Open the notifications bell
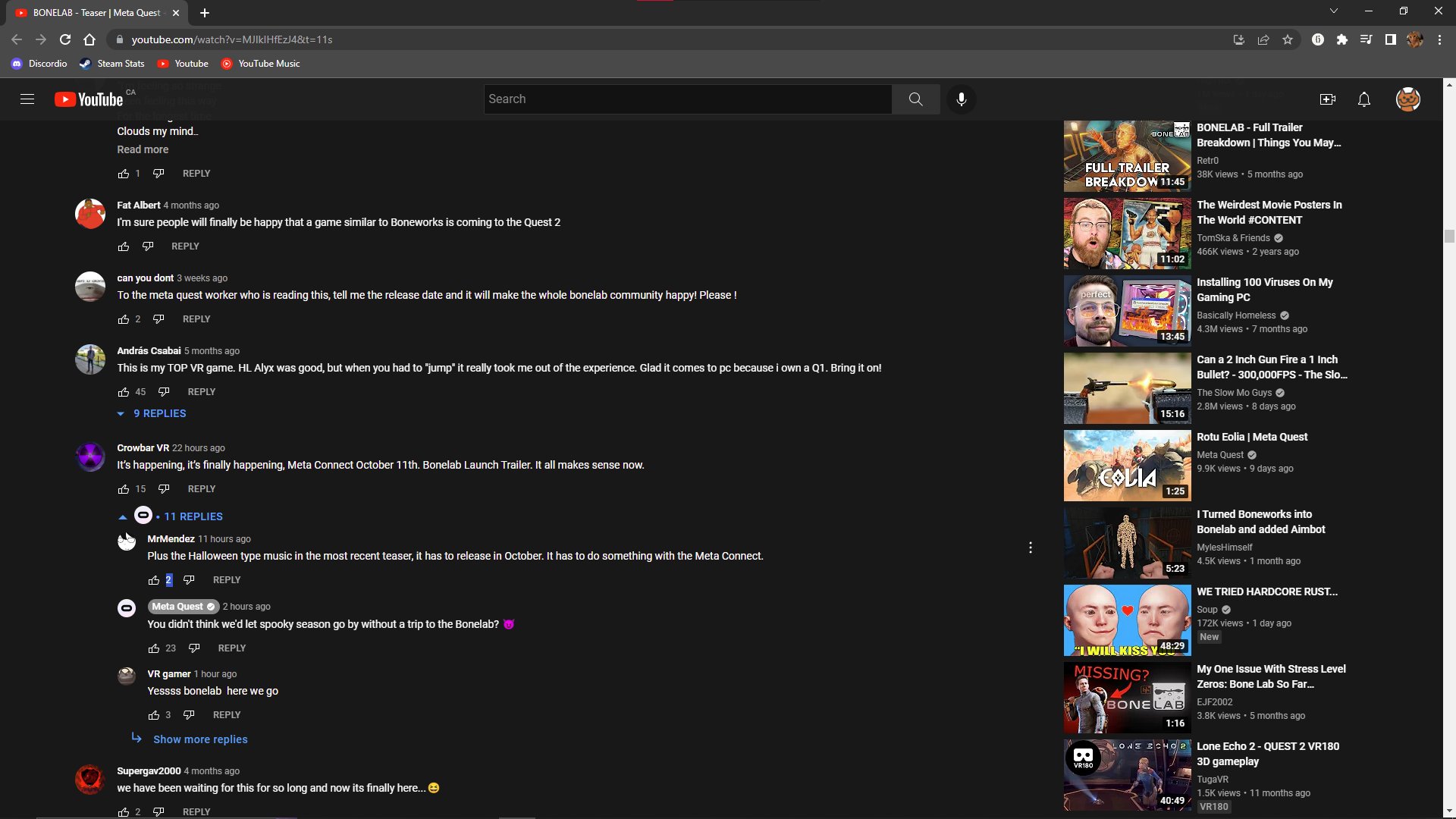Viewport: 1456px width, 819px height. pyautogui.click(x=1363, y=99)
